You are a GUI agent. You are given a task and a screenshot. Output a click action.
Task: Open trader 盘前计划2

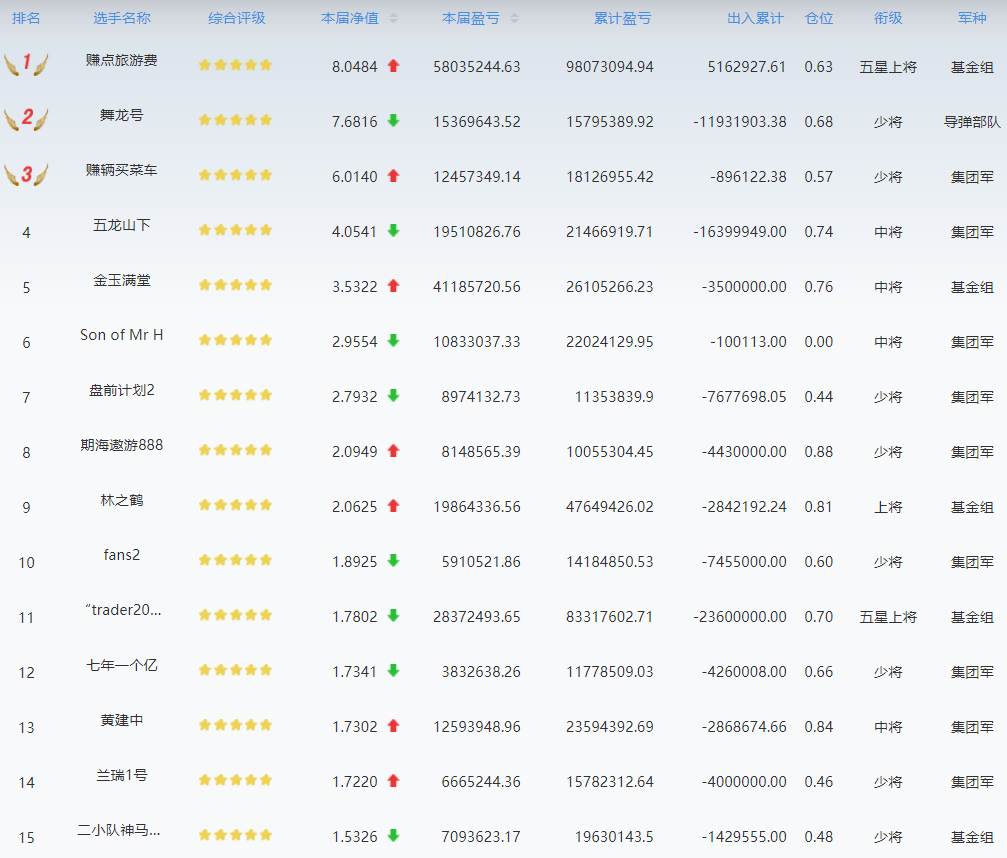tap(121, 390)
